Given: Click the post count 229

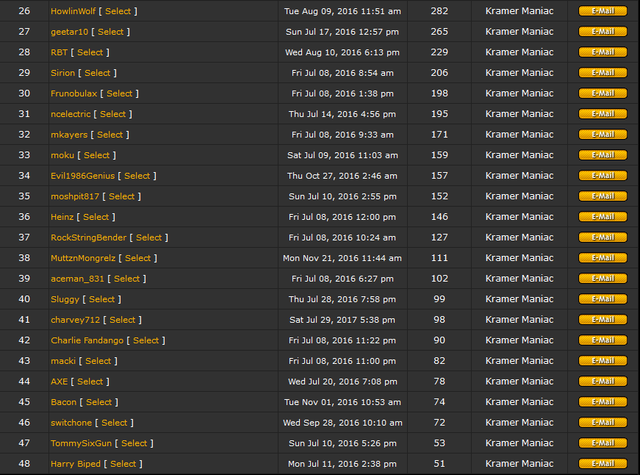Looking at the screenshot, I should [x=439, y=52].
